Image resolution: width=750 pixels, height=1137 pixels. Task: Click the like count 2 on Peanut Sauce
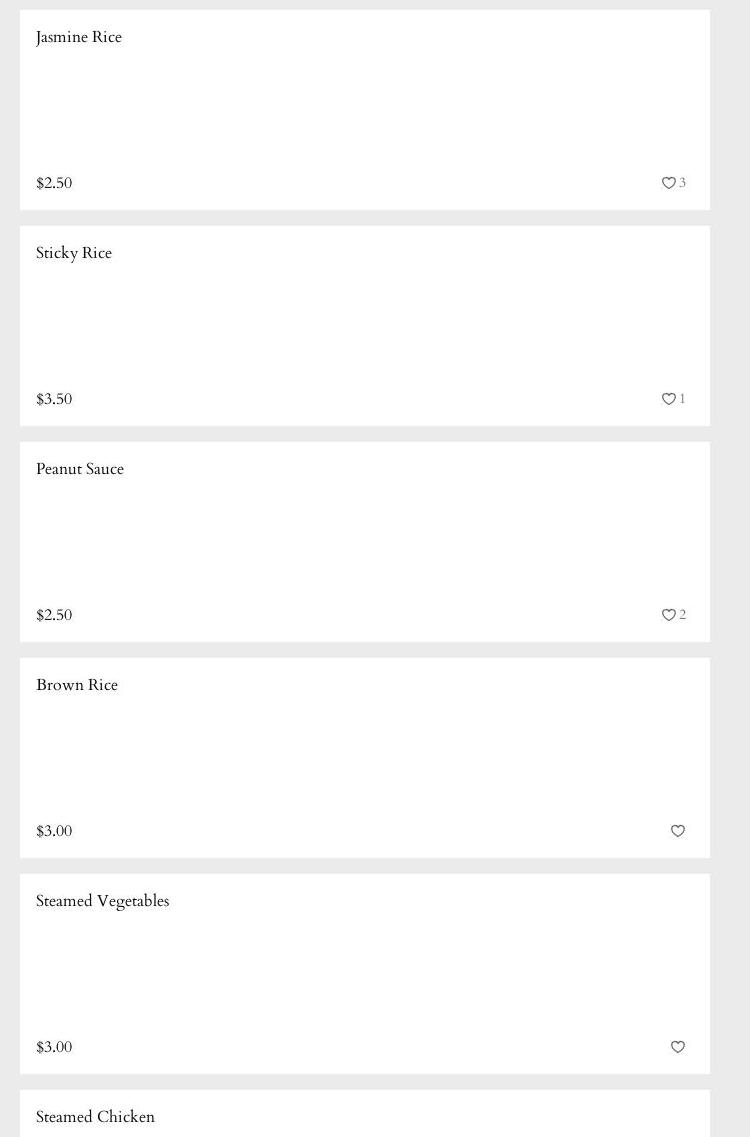coord(683,615)
